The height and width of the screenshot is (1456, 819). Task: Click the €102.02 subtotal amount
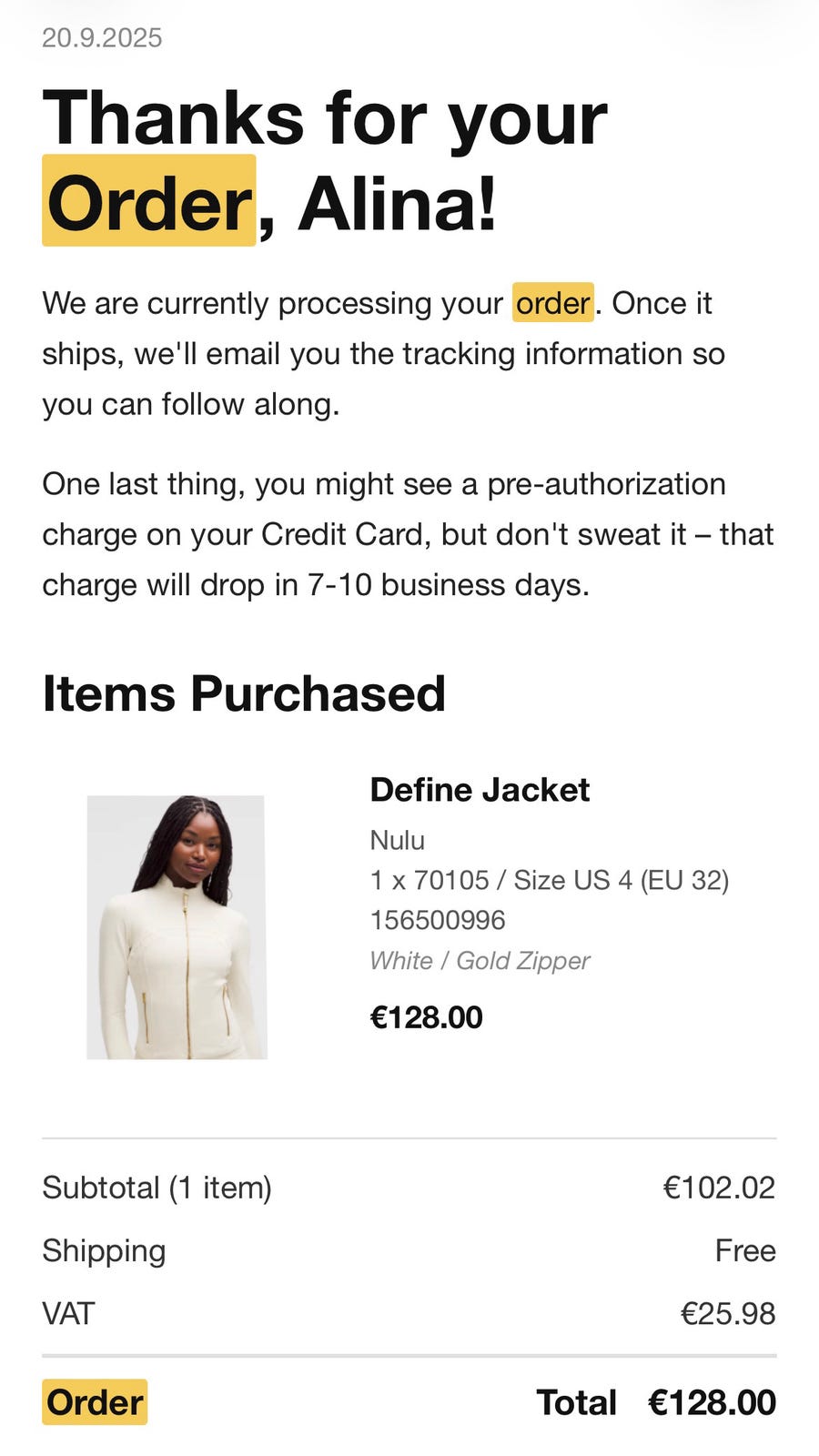[719, 1188]
